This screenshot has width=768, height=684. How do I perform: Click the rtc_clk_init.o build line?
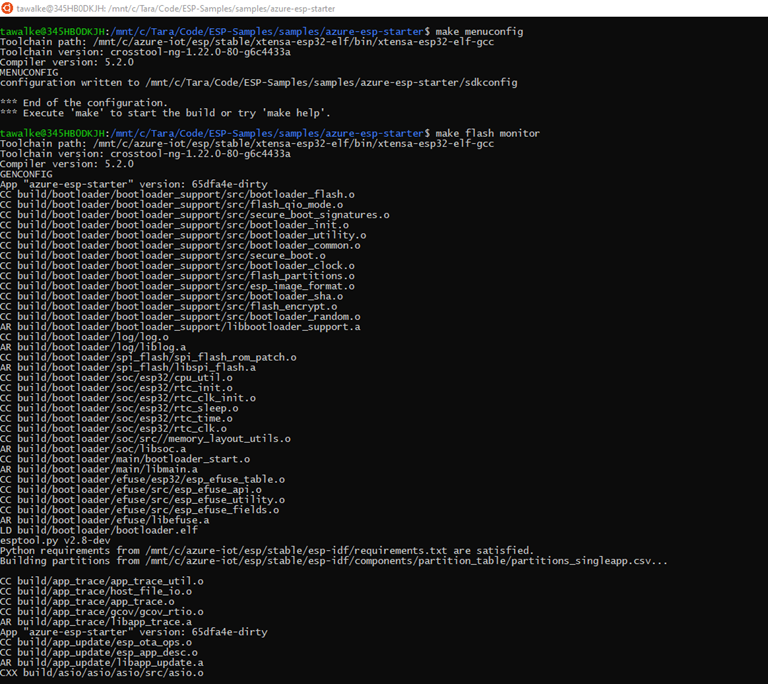128,398
